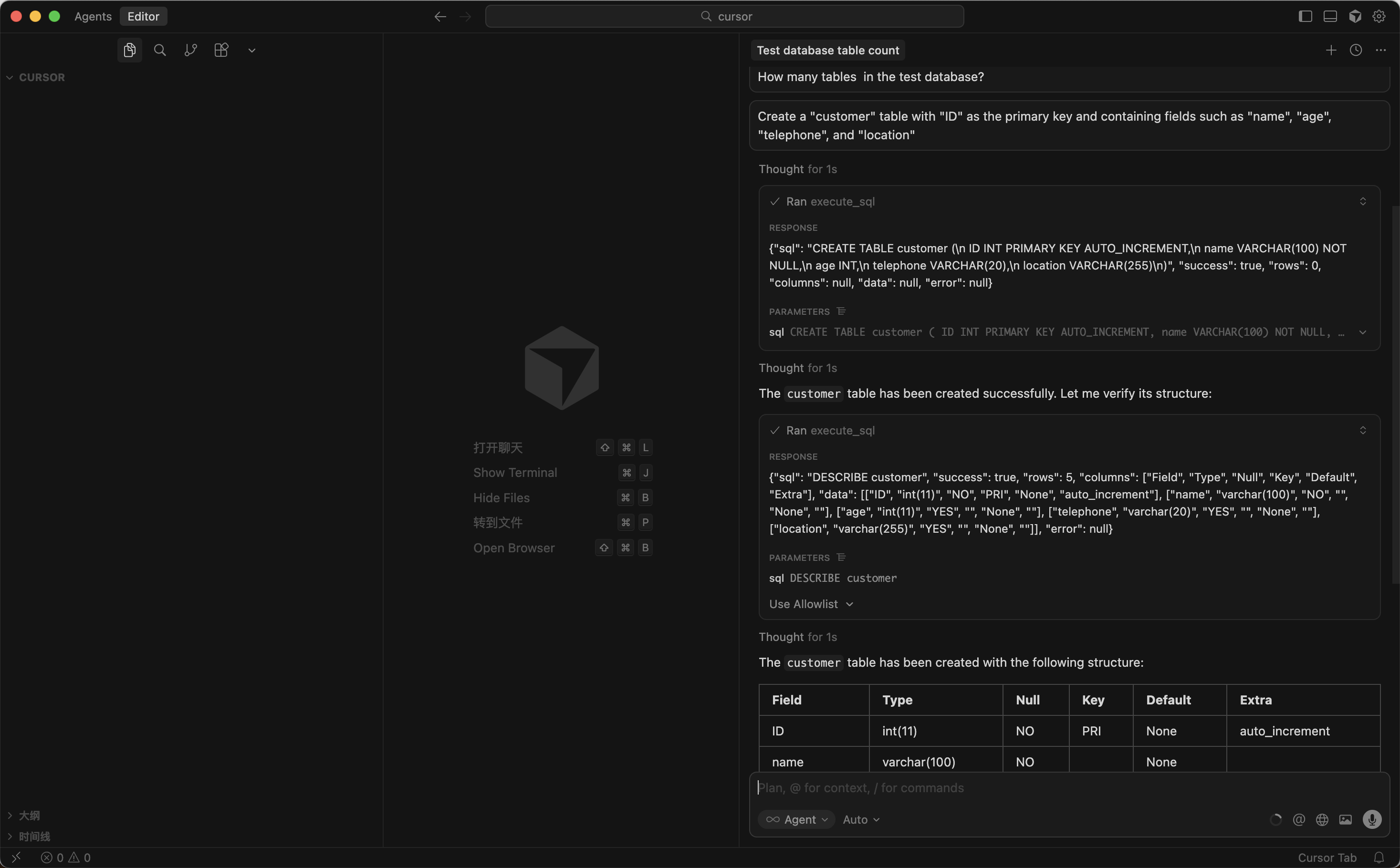Open the Search sidebar icon

click(x=160, y=50)
